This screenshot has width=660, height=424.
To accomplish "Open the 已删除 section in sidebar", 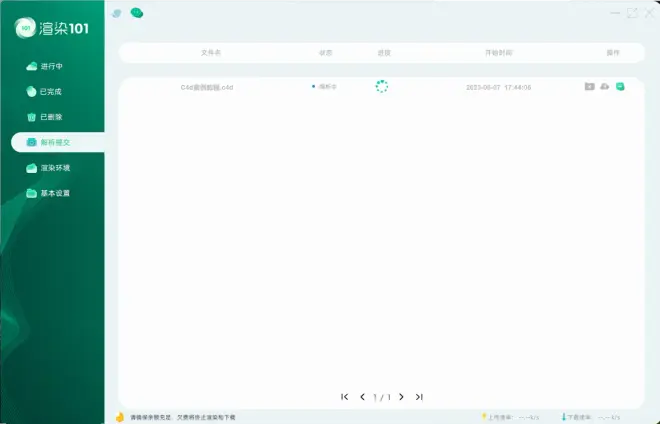I will pos(44,117).
